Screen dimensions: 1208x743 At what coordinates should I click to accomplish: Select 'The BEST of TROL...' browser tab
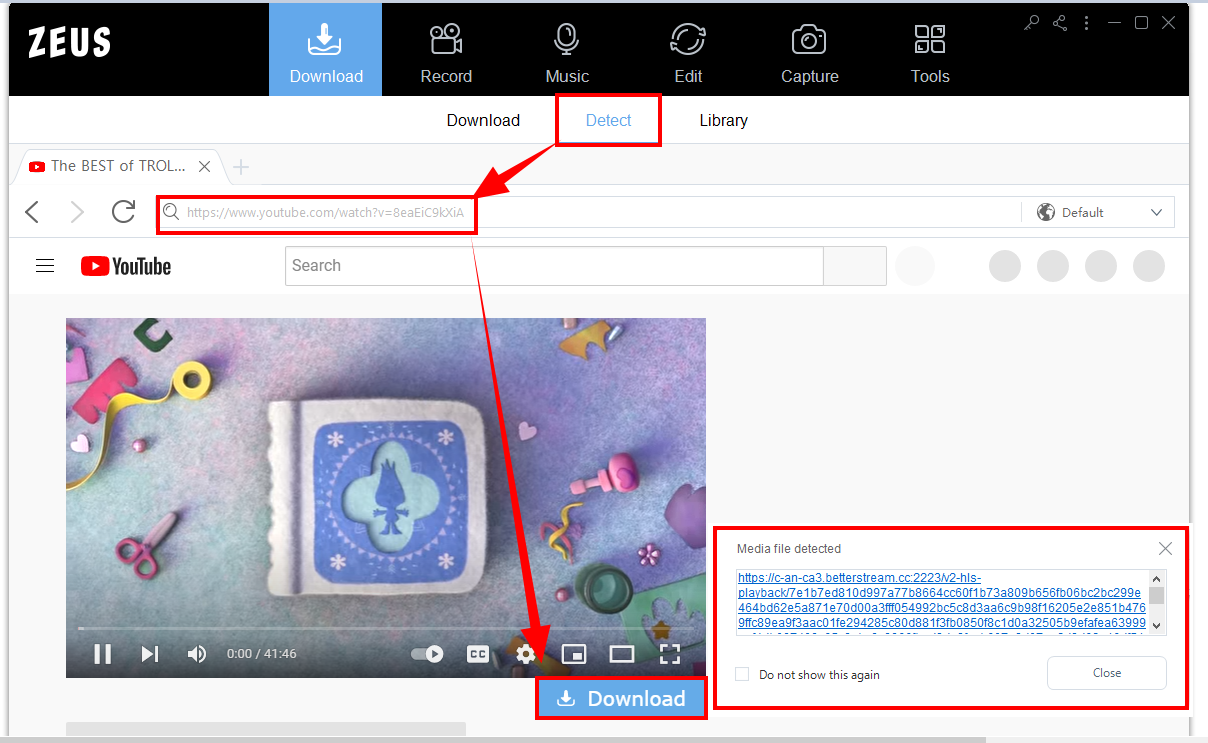117,166
